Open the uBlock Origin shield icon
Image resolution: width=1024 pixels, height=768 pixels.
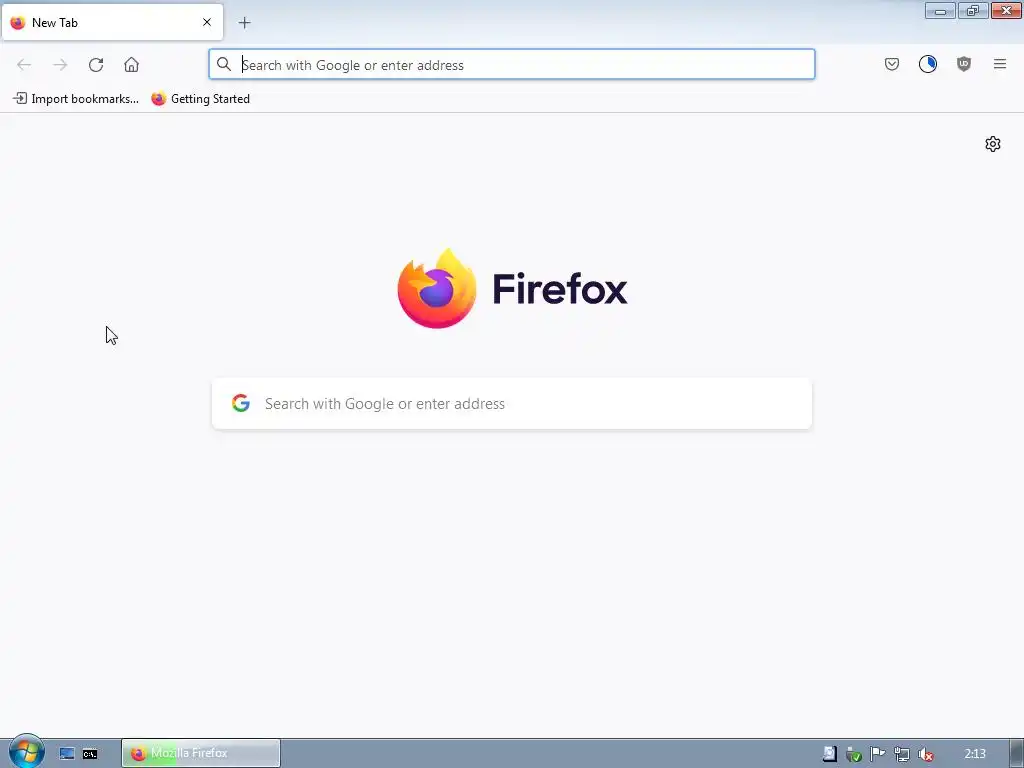pos(964,64)
